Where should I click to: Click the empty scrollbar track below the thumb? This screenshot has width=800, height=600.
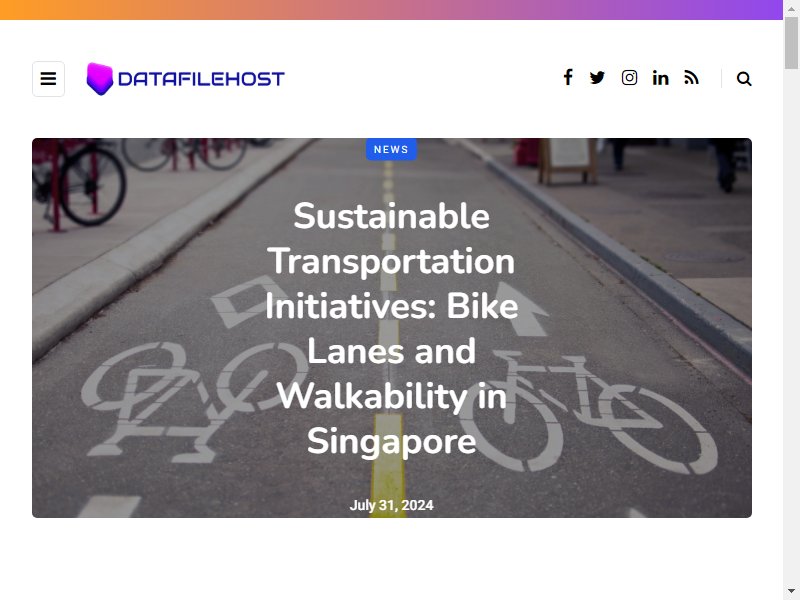point(791,327)
